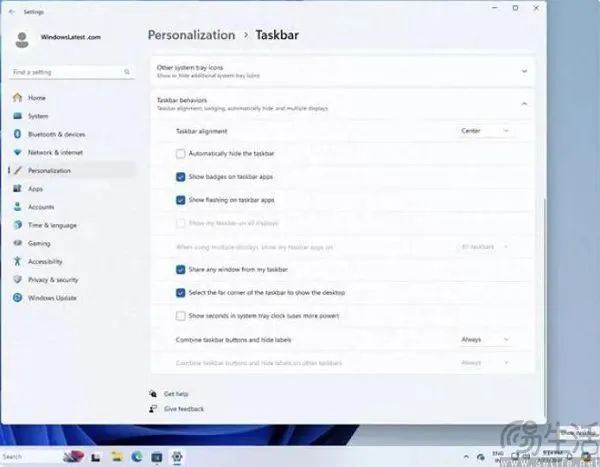Click the Gaming icon in sidebar

tap(17, 243)
